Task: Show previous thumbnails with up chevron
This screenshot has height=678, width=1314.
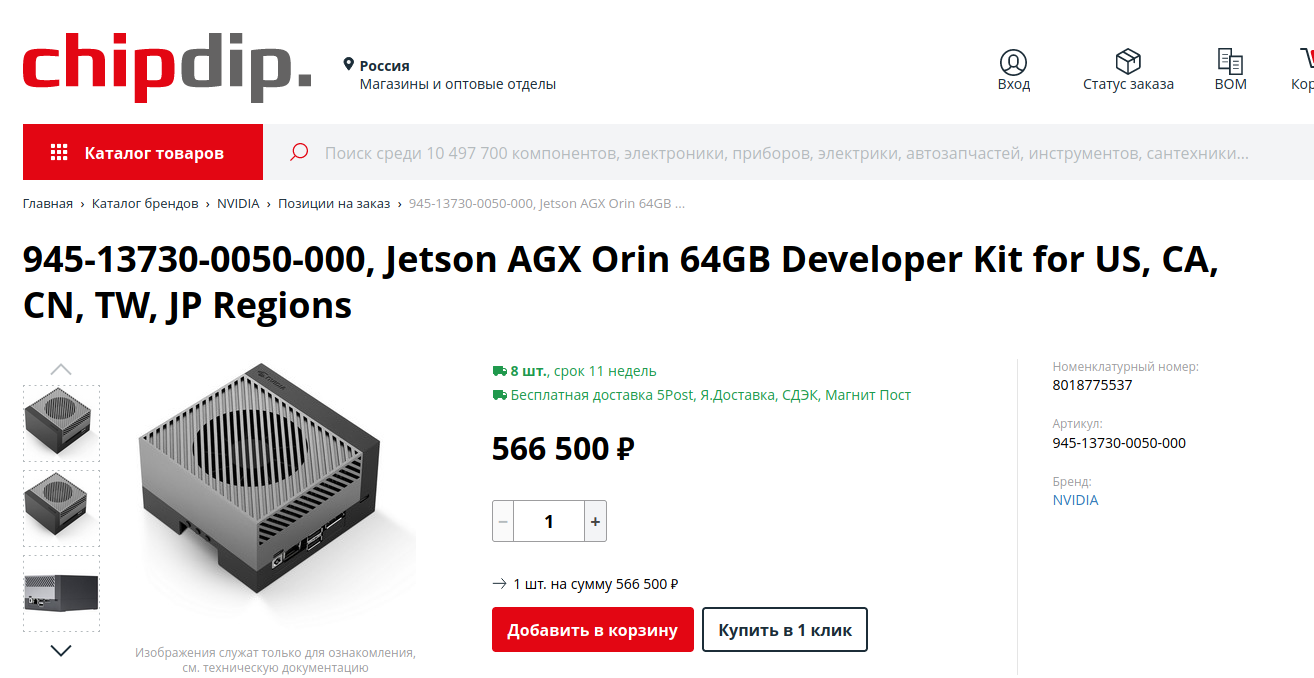Action: coord(61,369)
